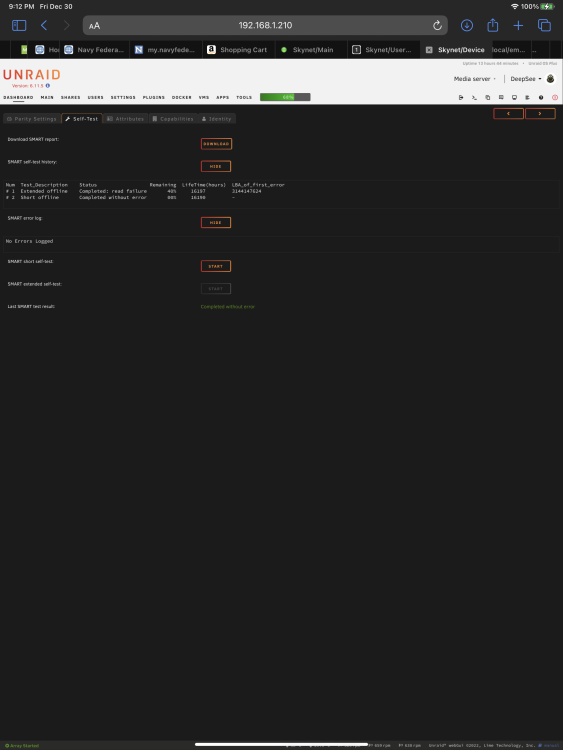
Task: Switch to Parity Settings tab
Action: pos(32,119)
